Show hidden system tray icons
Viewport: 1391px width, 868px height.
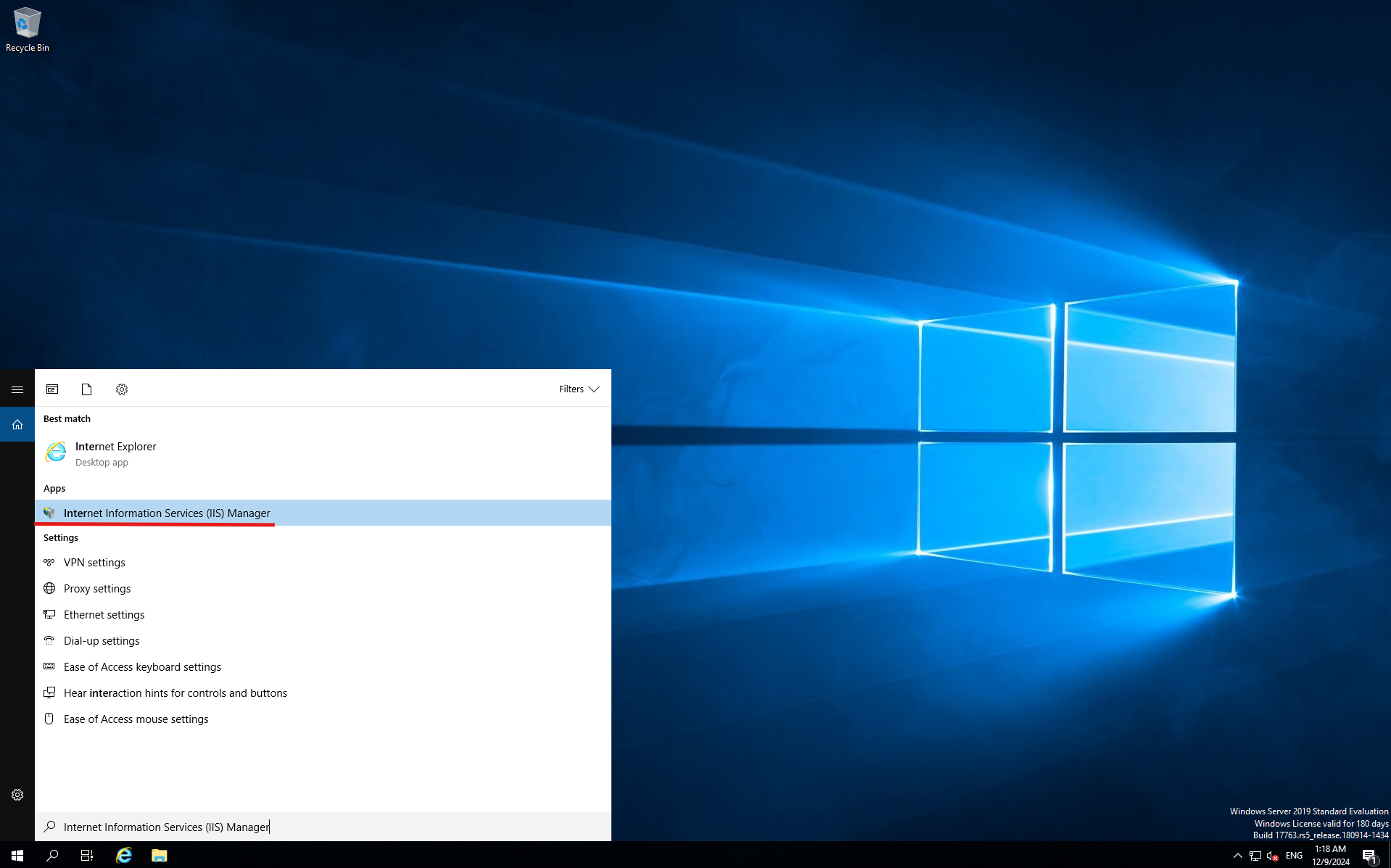1237,856
